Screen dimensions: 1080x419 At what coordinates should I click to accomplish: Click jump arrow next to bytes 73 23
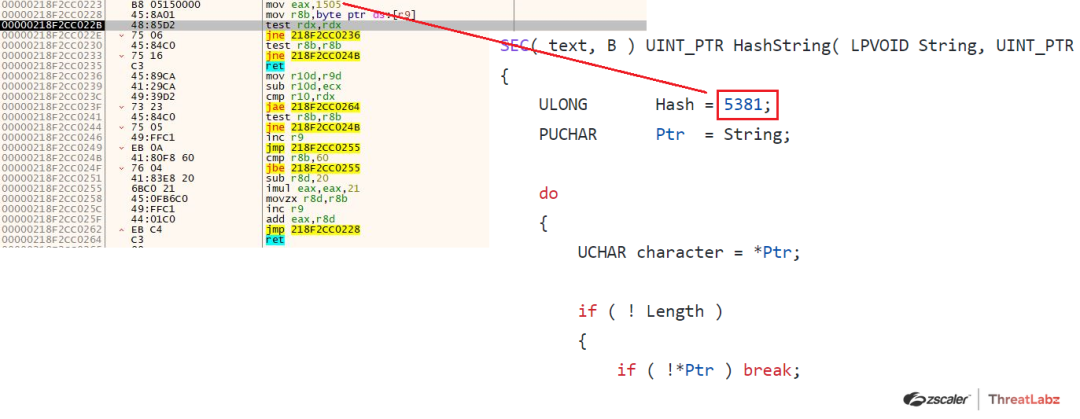(122, 106)
